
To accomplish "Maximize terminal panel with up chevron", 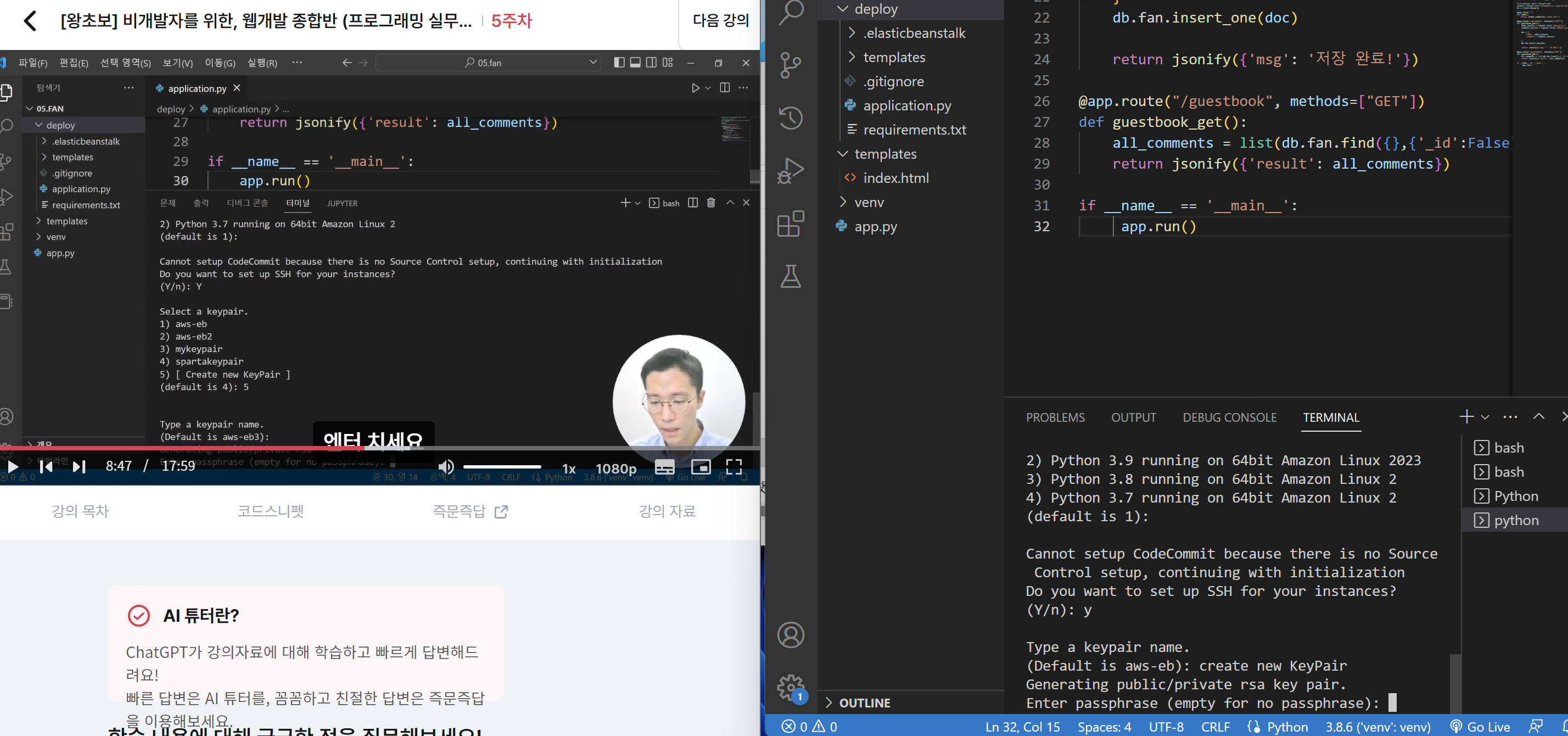I will (1539, 416).
